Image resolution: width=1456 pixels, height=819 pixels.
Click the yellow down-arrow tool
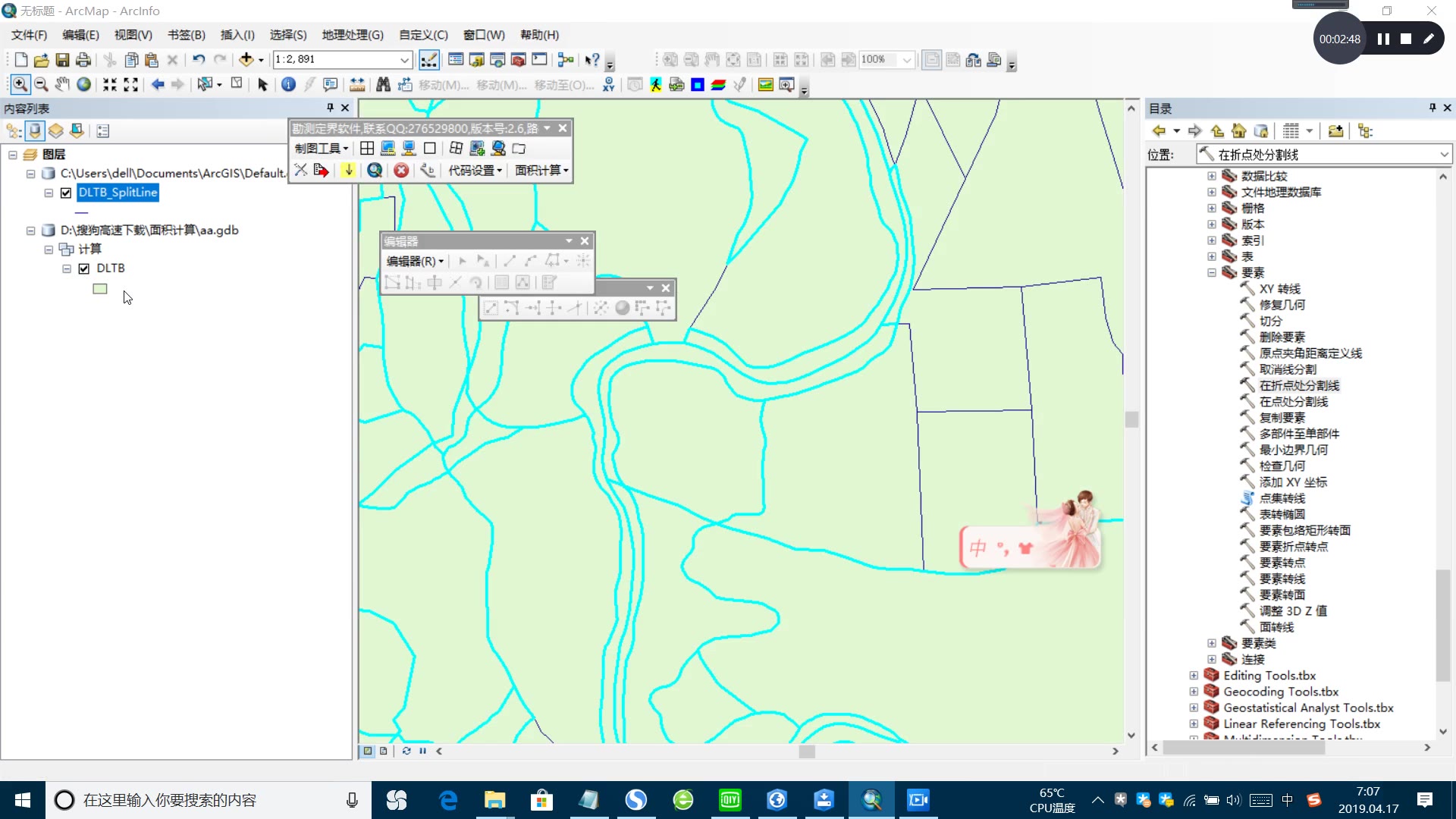click(349, 170)
